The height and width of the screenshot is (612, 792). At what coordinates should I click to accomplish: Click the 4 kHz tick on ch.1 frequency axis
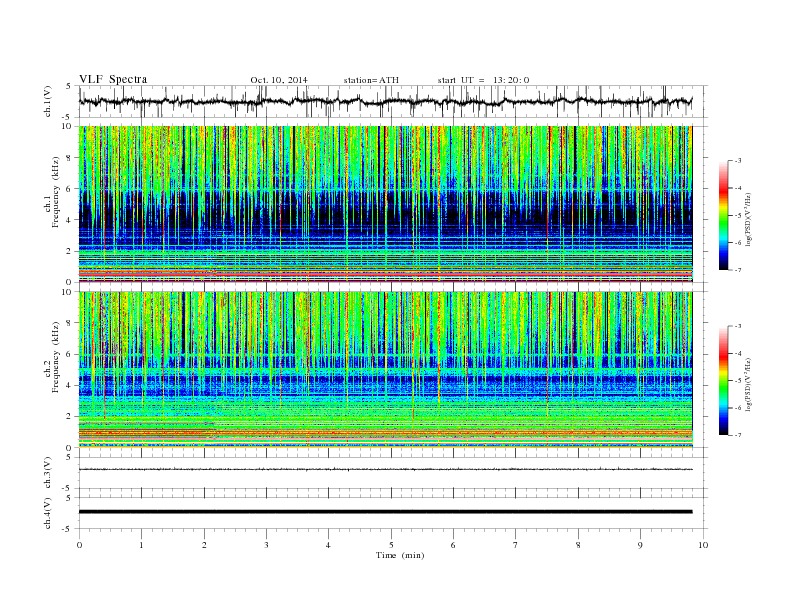pos(70,220)
